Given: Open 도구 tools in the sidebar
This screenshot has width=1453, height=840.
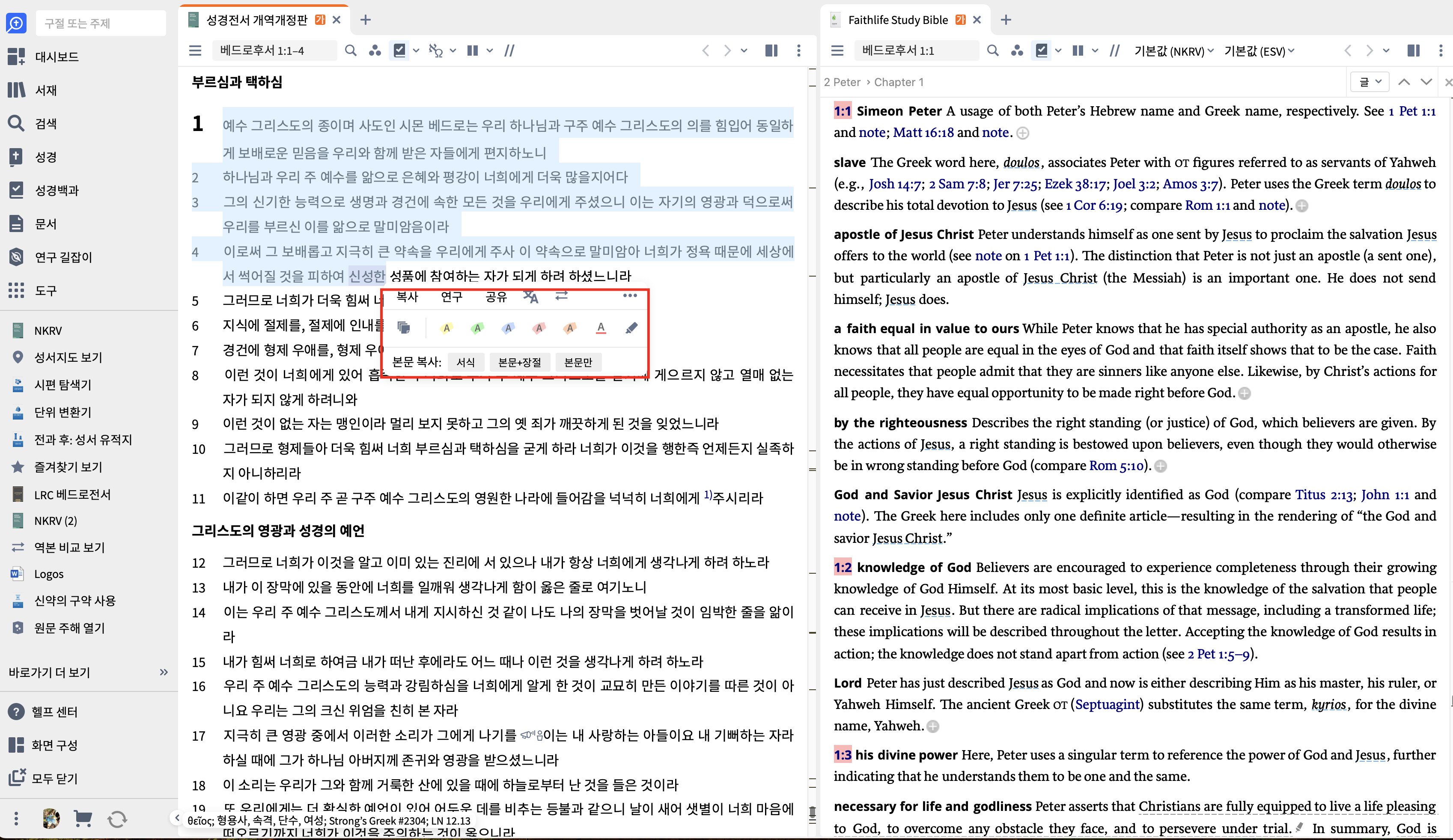Looking at the screenshot, I should (x=32, y=291).
